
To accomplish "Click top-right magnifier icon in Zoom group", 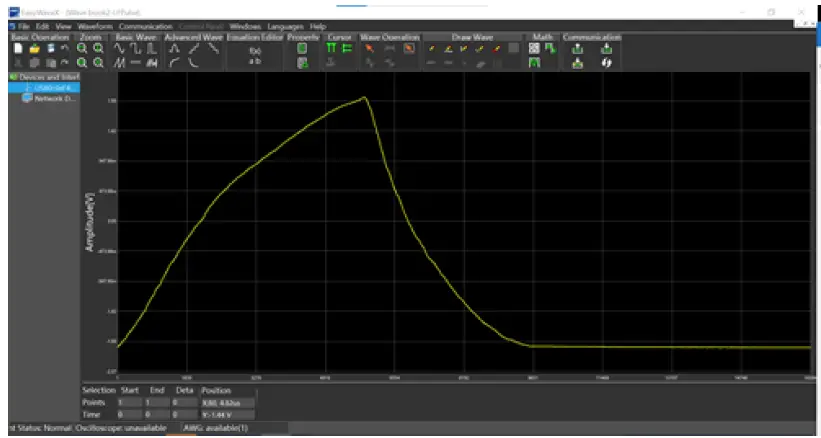I will (98, 49).
